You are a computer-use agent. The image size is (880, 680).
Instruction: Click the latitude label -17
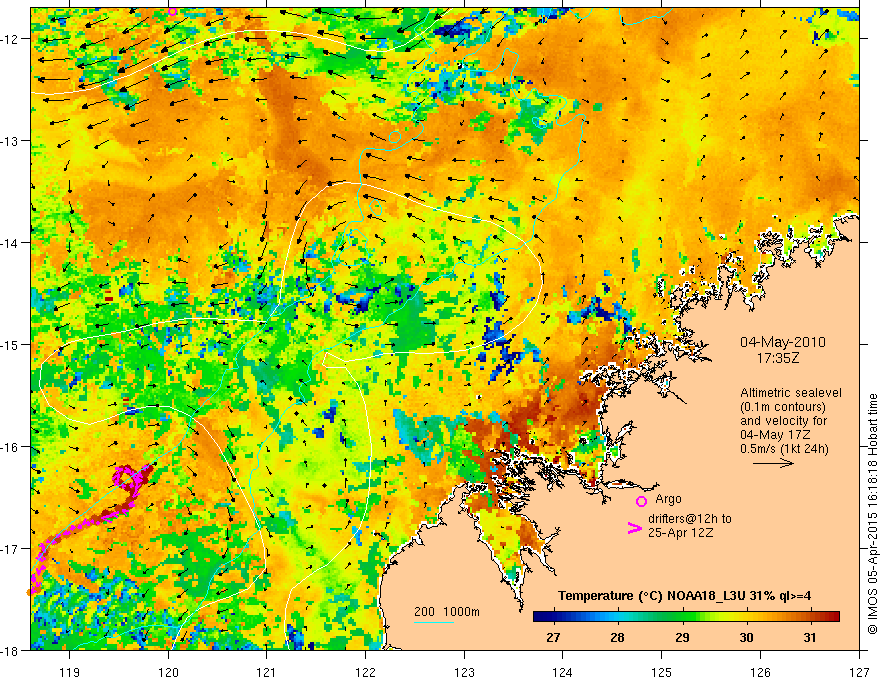tap(10, 549)
